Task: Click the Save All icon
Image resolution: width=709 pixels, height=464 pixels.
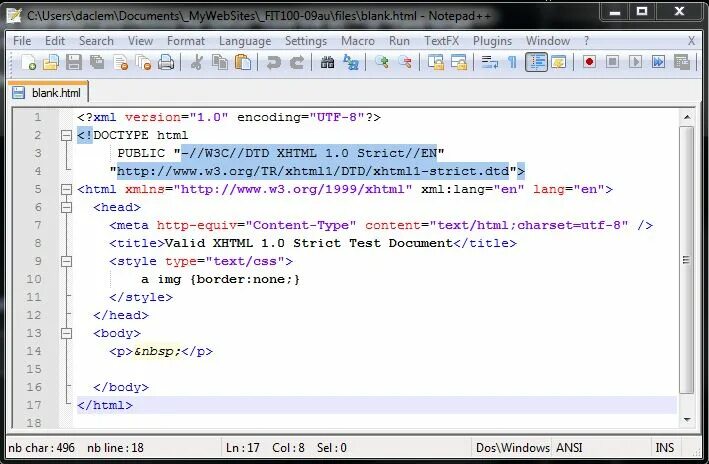Action: coord(97,62)
